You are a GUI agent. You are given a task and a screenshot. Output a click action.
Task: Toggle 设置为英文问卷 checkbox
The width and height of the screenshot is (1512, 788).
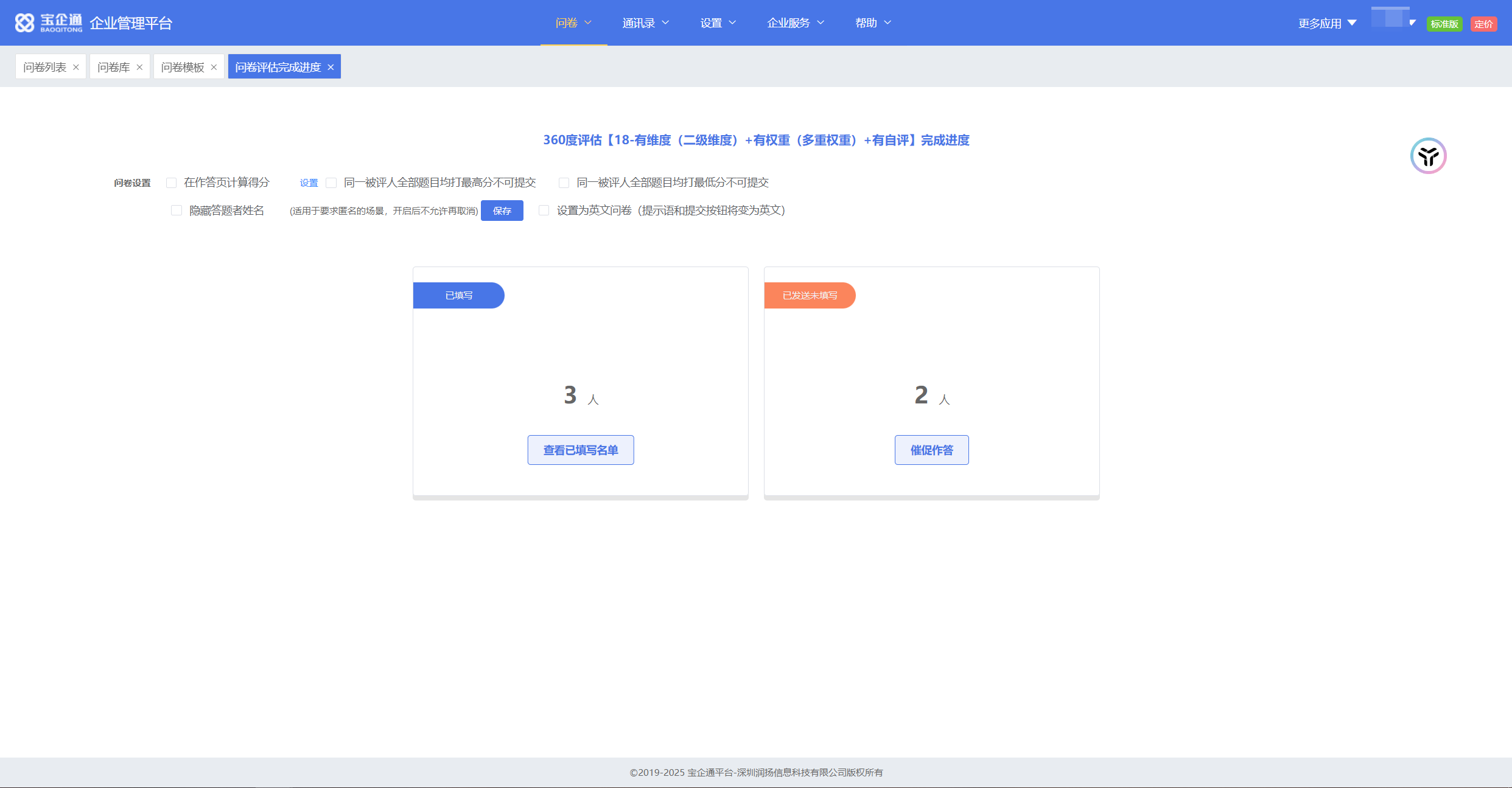click(544, 211)
